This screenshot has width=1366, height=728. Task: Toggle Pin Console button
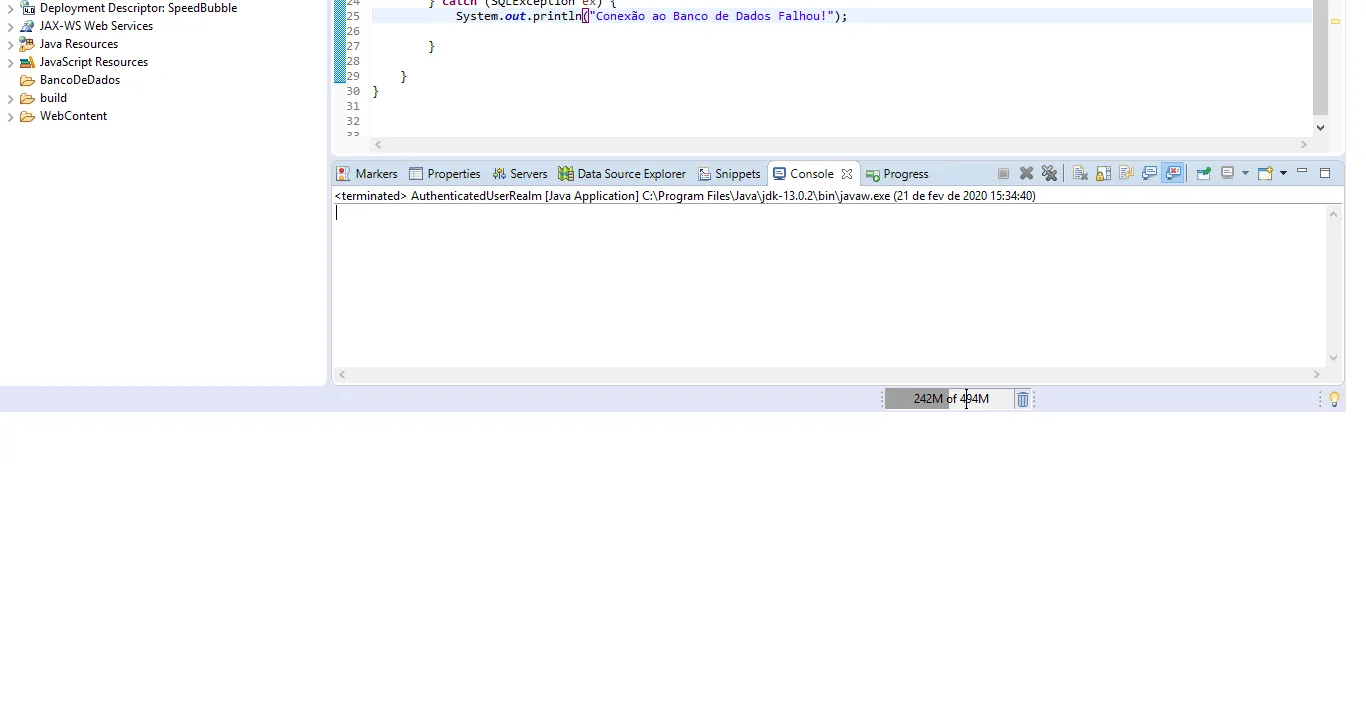pyautogui.click(x=1203, y=174)
